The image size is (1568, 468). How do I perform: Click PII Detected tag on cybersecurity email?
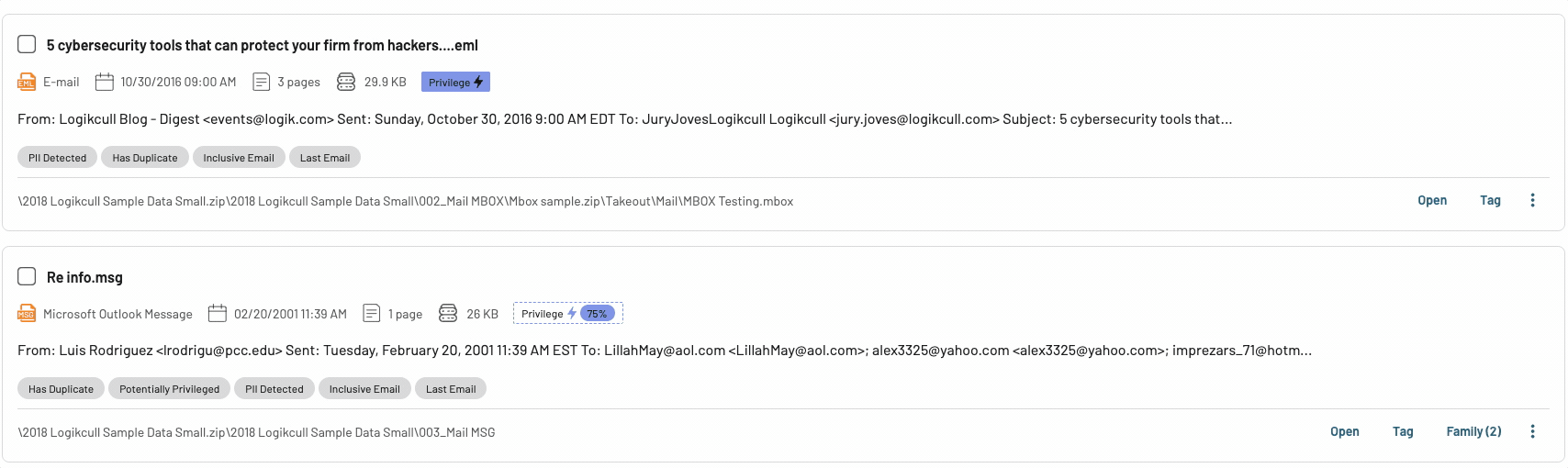[x=57, y=158]
